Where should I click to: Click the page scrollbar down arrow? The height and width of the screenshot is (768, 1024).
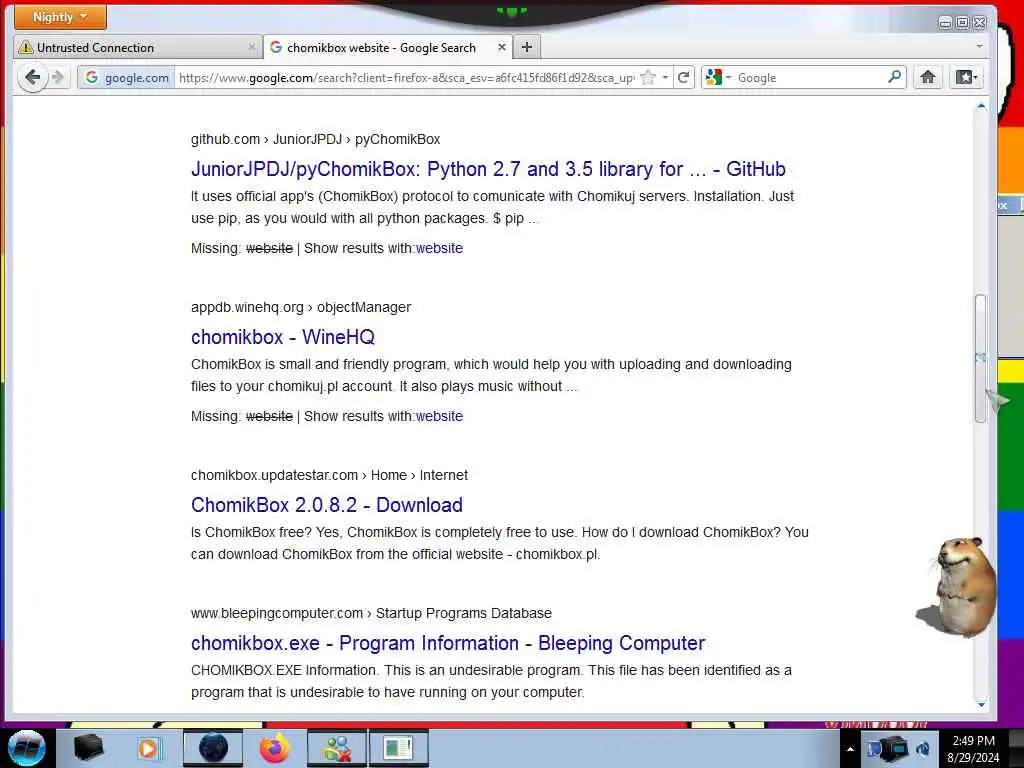point(980,705)
